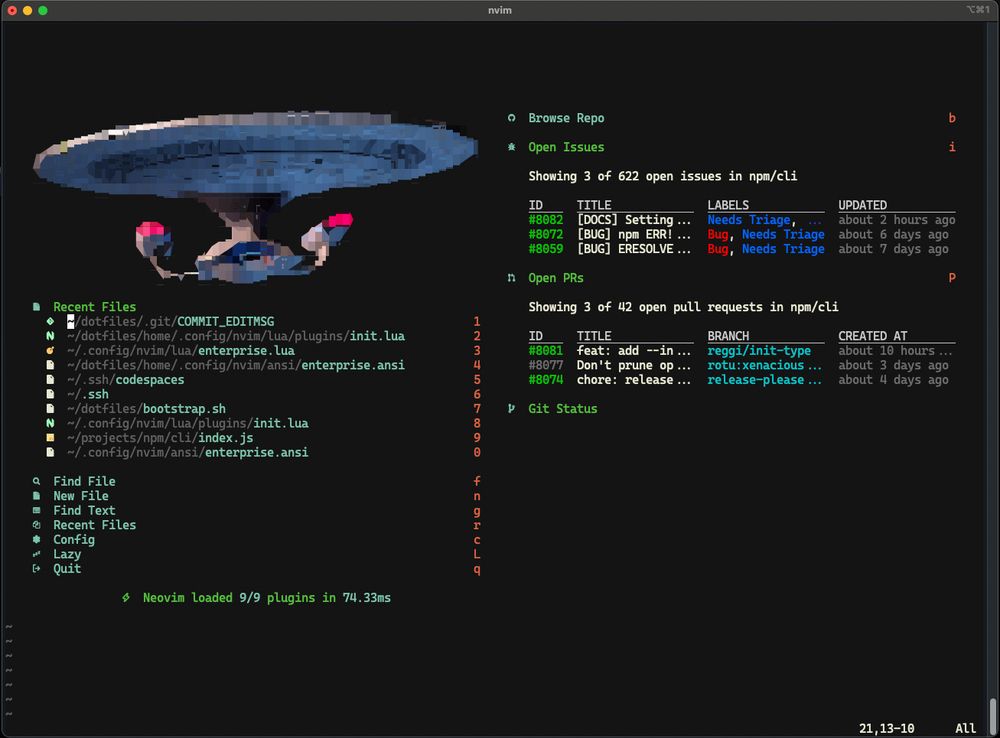Image resolution: width=1000 pixels, height=738 pixels.
Task: Choose Find Text
Action: click(x=84, y=510)
